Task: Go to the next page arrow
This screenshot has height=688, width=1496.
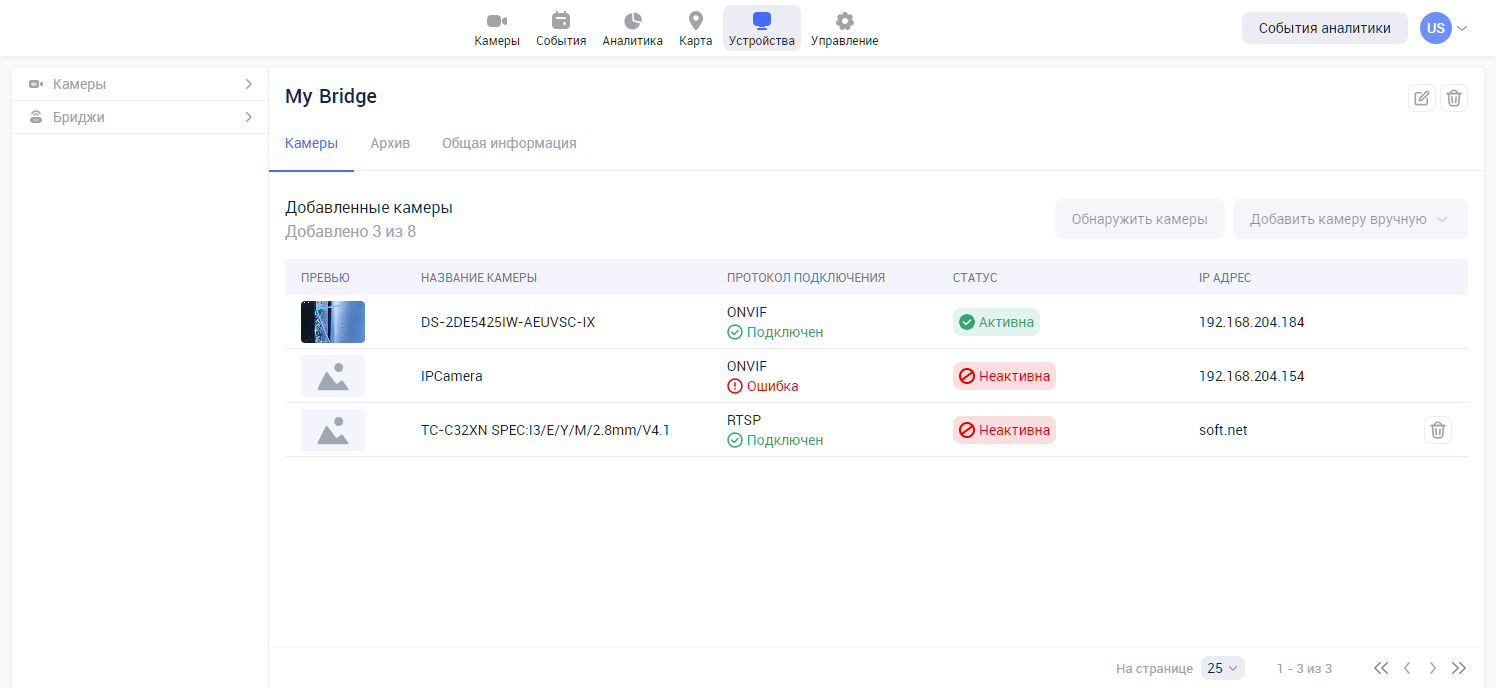Action: click(x=1433, y=668)
